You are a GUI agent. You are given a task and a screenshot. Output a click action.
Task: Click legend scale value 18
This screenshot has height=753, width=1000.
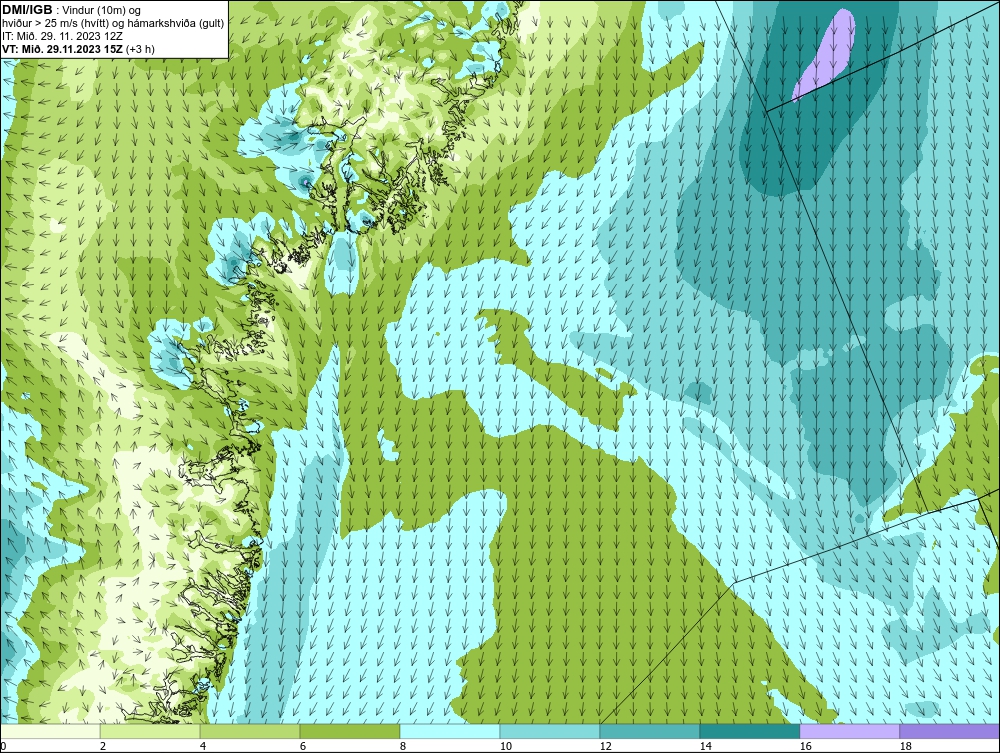(x=906, y=746)
